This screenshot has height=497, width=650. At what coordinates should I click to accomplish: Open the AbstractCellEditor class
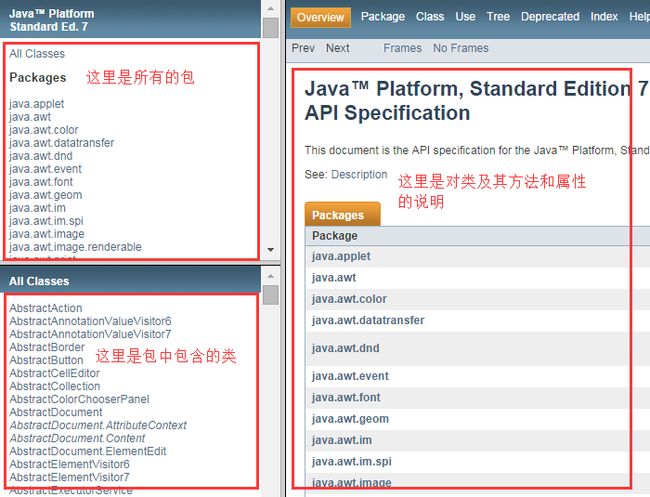[54, 373]
